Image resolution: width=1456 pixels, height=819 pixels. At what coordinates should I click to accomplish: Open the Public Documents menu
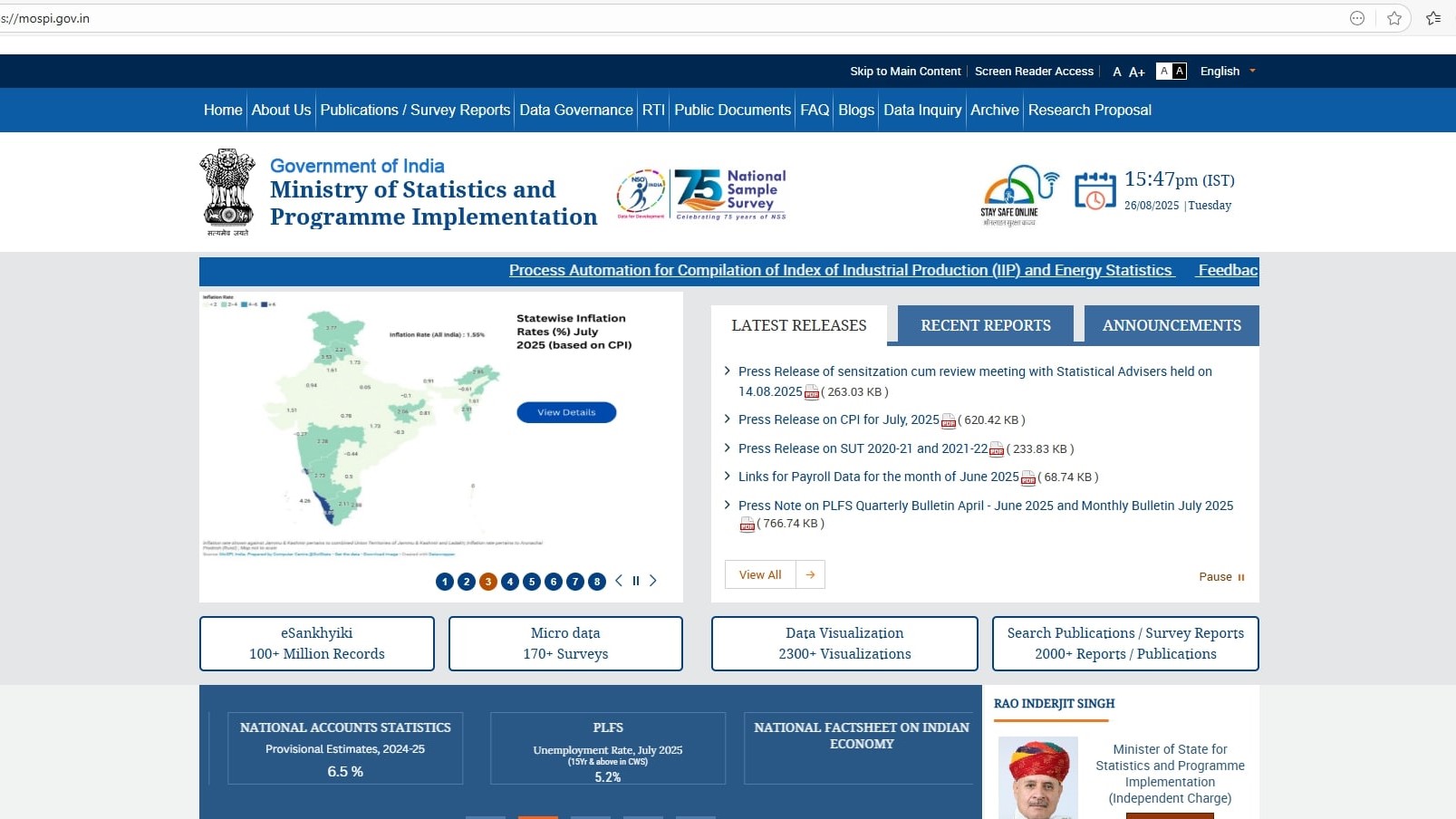733,110
